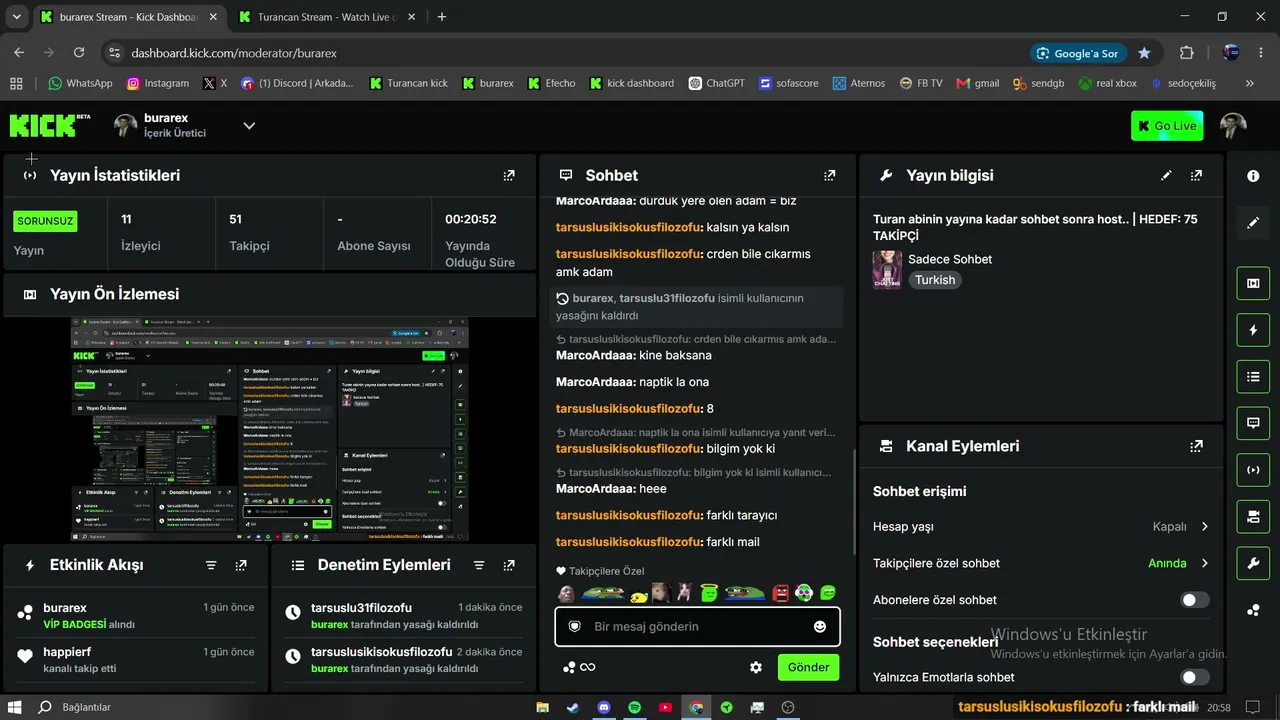Open chat settings gear icon

(x=756, y=667)
